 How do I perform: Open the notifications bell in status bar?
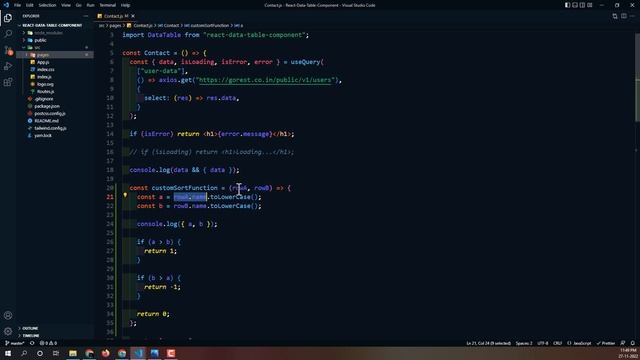coord(632,343)
